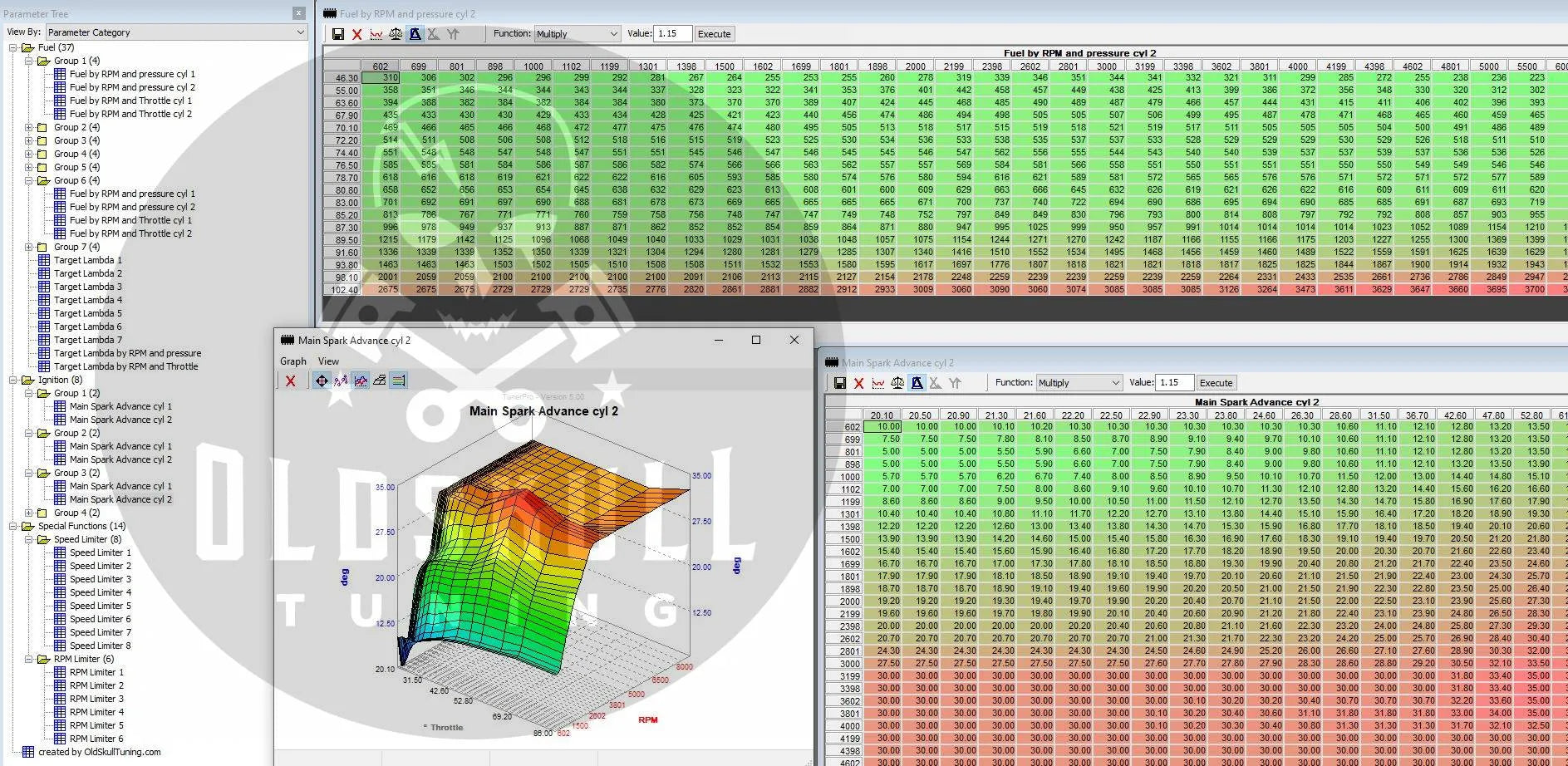Click balance scale icon in Fuel table toolbar

click(396, 34)
